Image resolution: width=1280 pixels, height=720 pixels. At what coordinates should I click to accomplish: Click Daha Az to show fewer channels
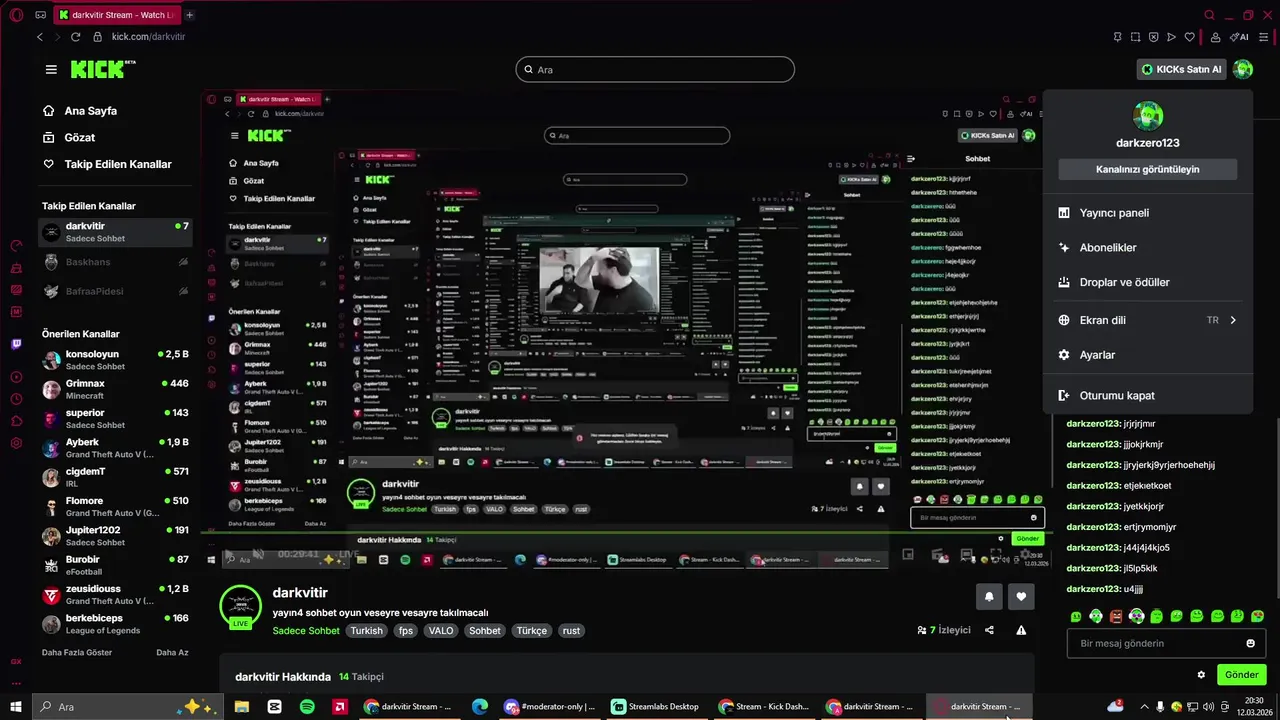pos(172,652)
